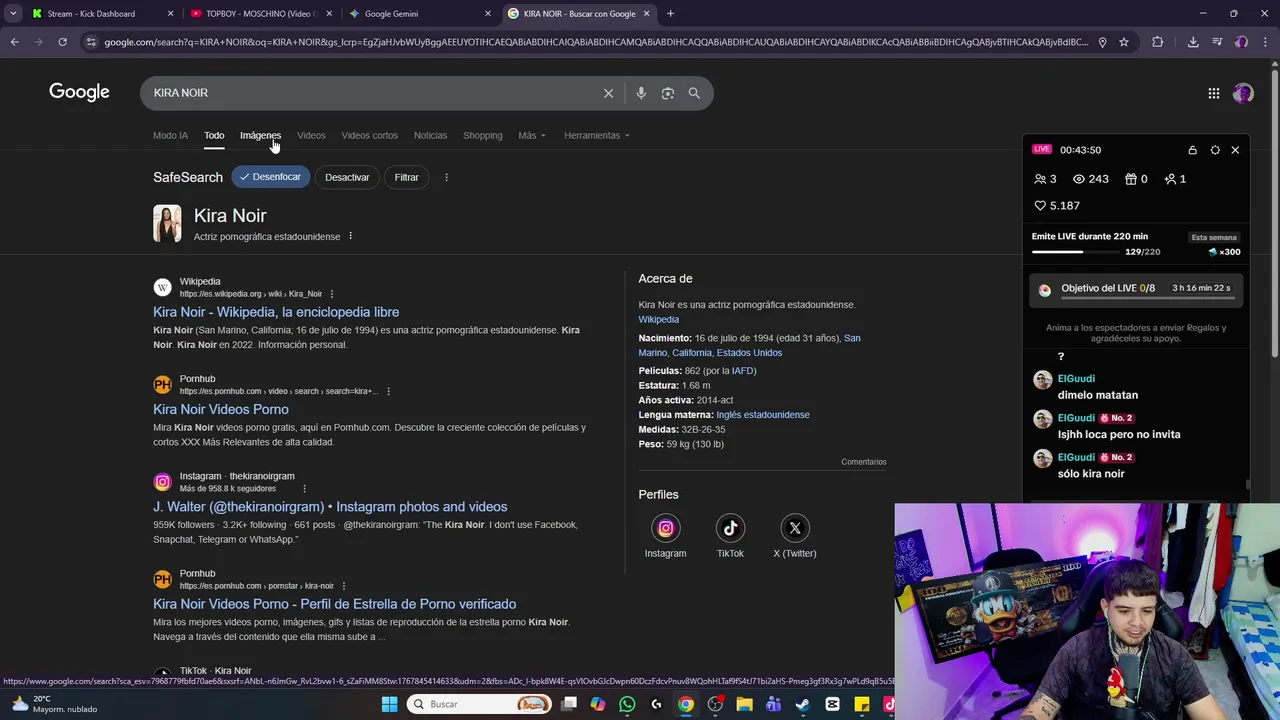Open Chrome downloads

tap(1193, 42)
